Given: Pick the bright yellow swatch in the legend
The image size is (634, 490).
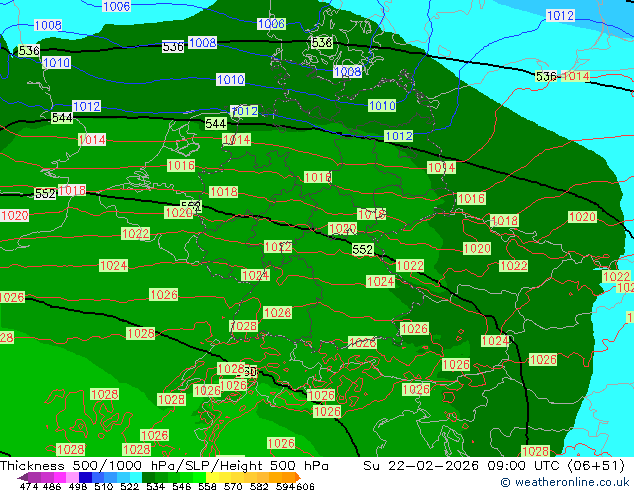Looking at the screenshot, I should click(x=212, y=477).
